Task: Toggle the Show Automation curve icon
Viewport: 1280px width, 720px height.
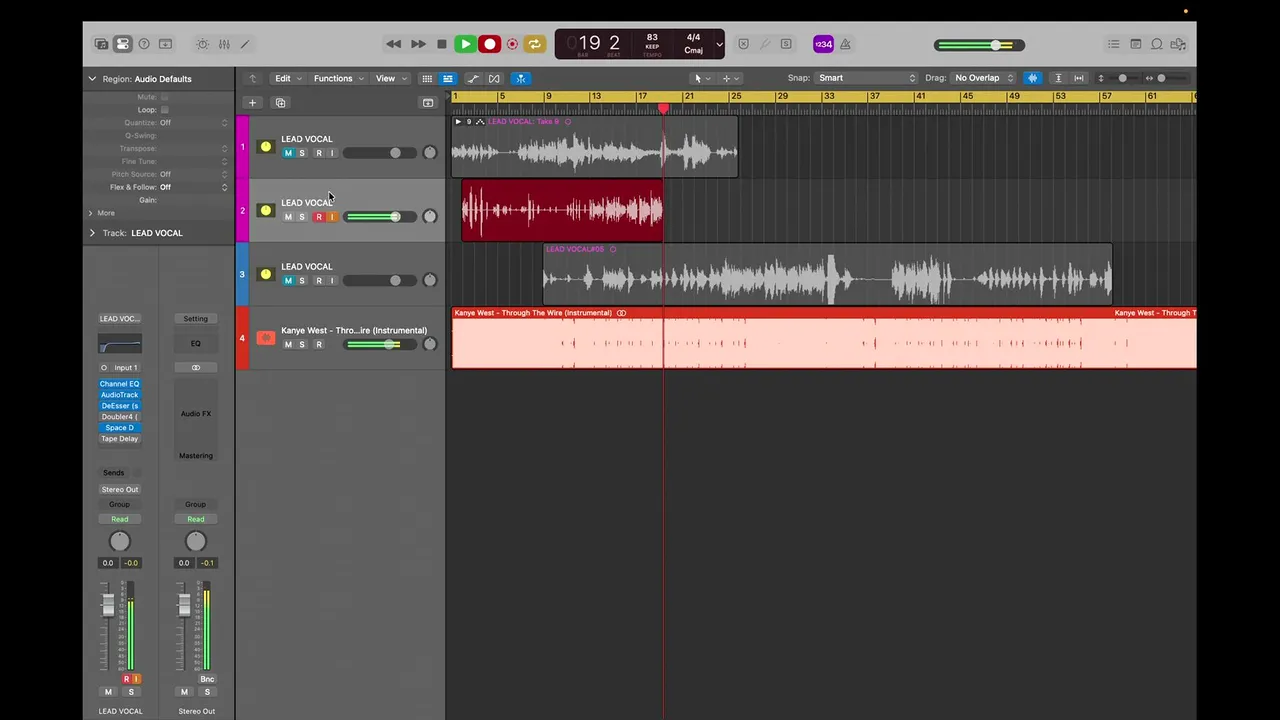Action: pos(473,78)
